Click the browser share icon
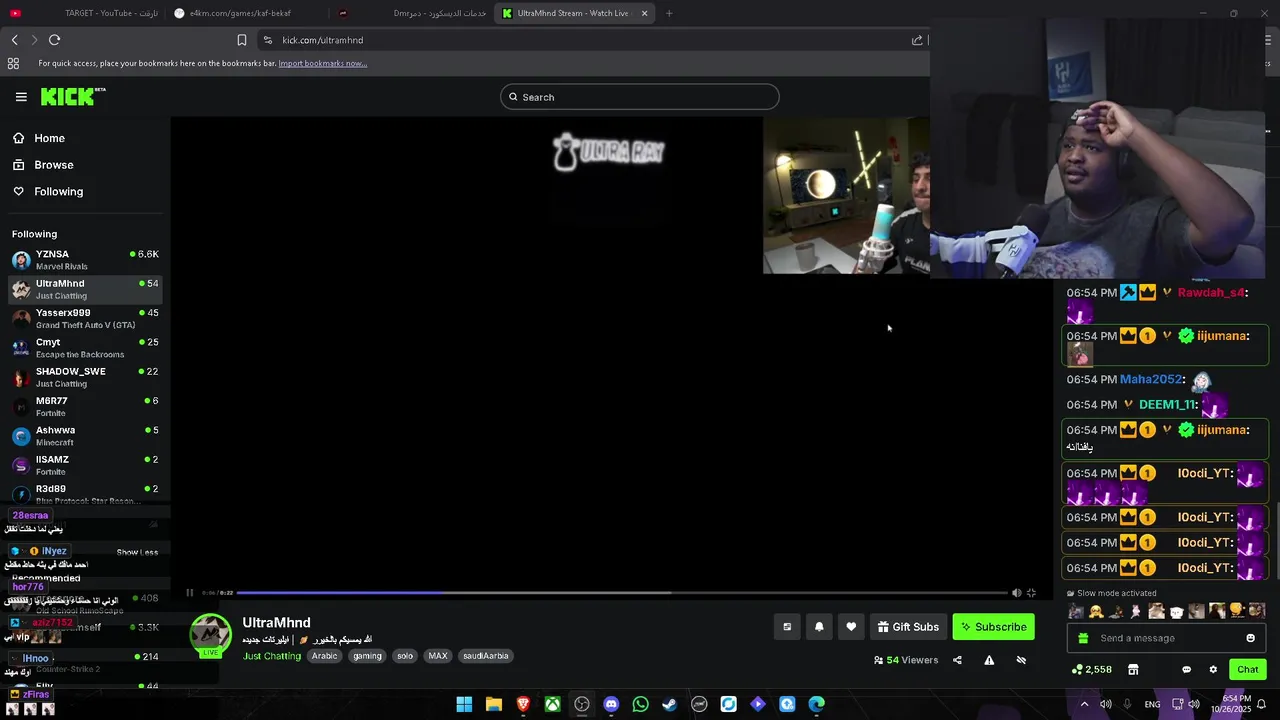 point(917,40)
